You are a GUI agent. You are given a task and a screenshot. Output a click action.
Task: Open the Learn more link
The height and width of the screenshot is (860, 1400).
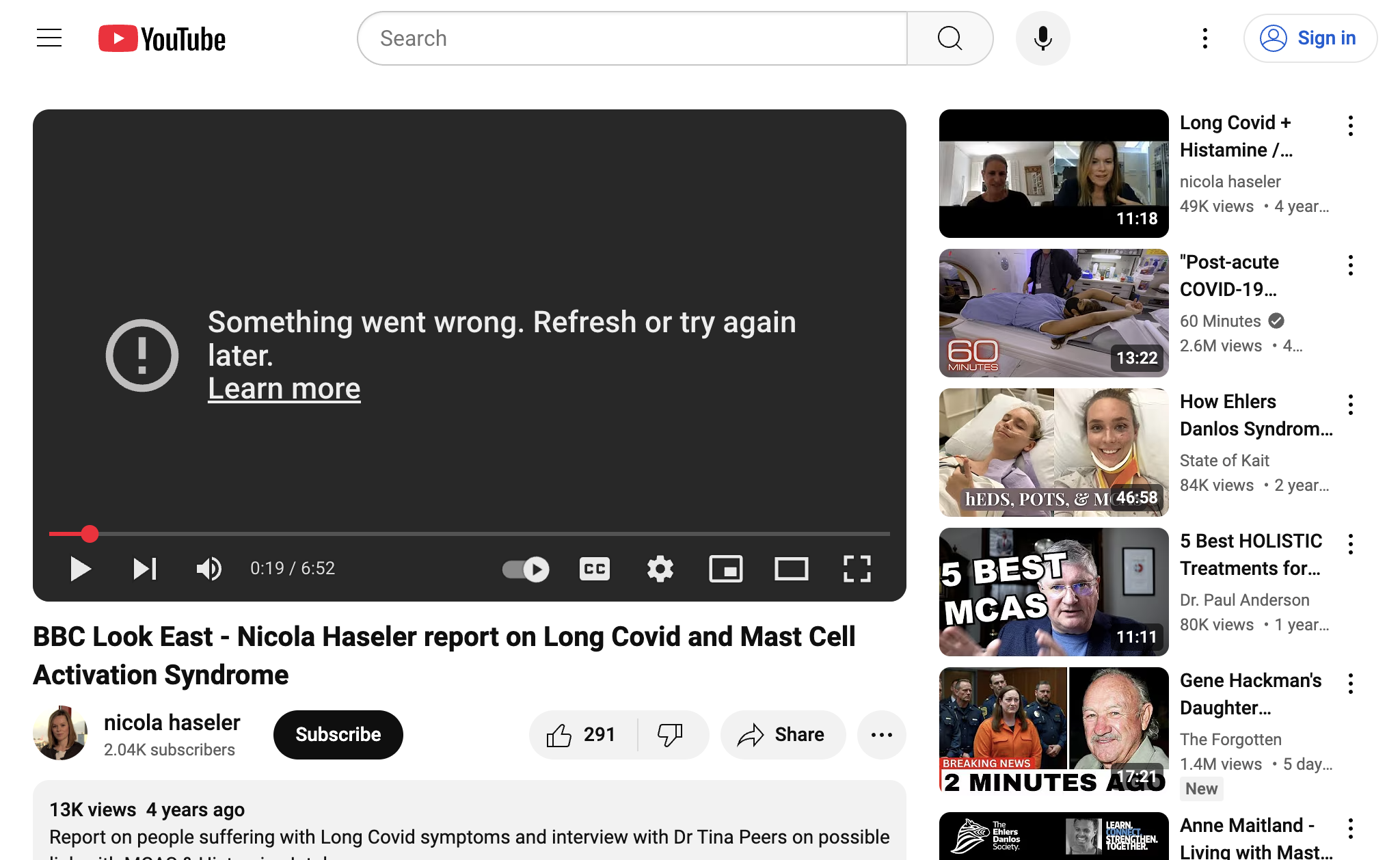coord(284,389)
